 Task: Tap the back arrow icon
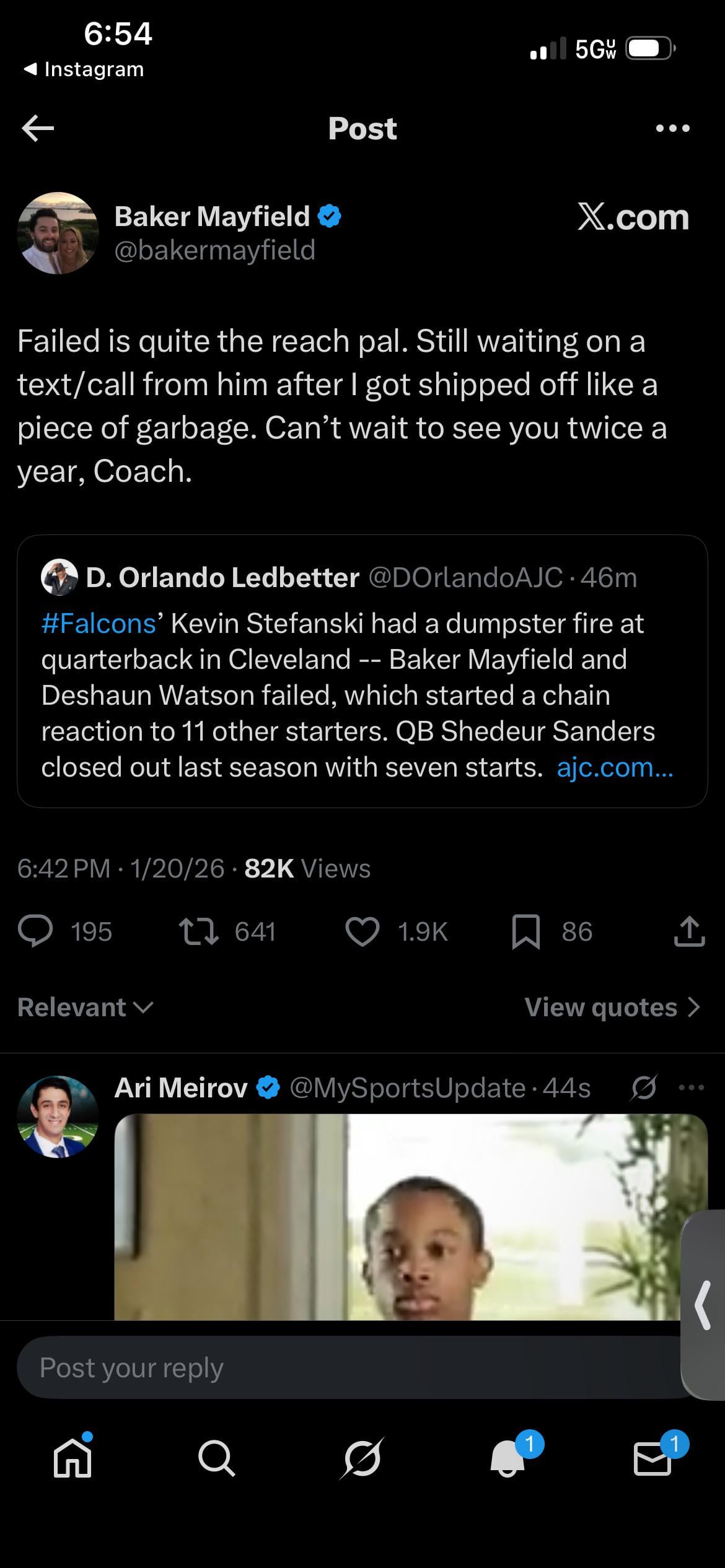tap(38, 128)
